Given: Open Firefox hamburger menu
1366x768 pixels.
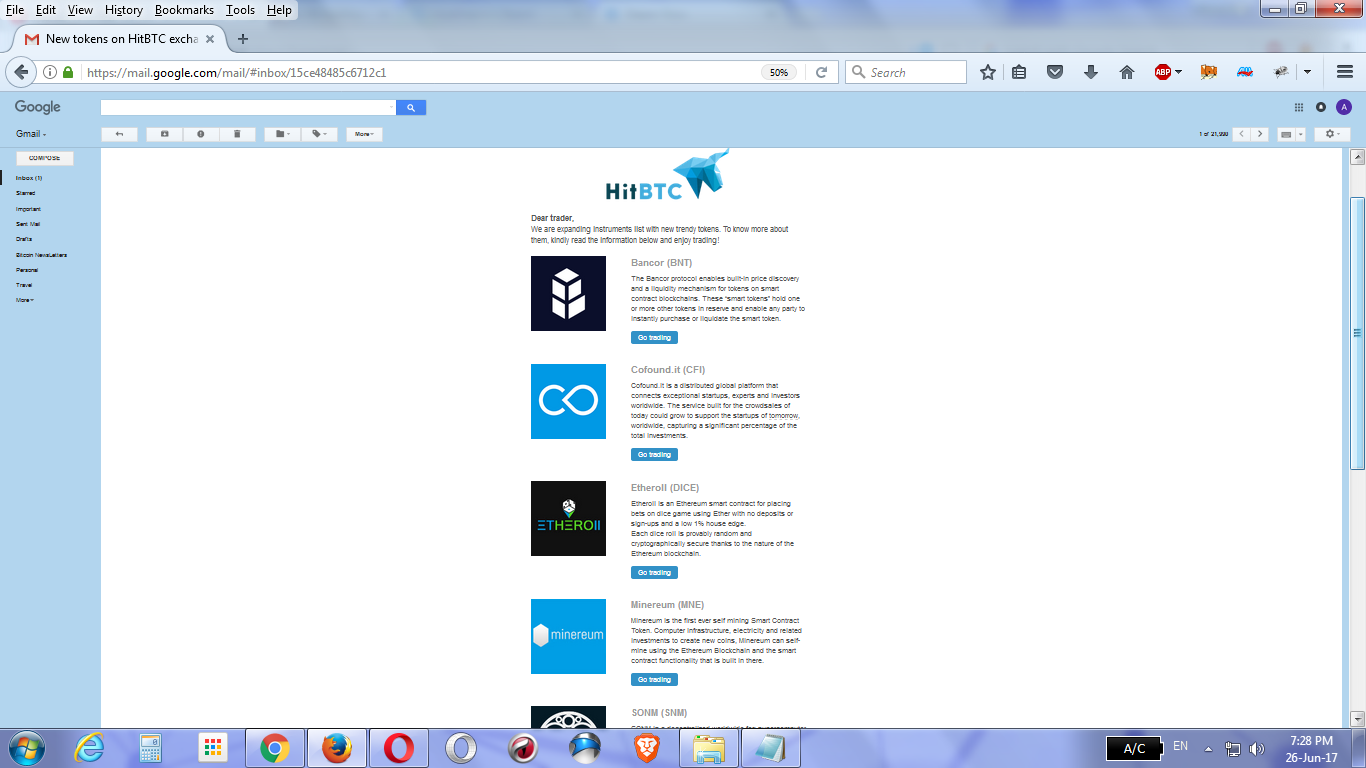Looking at the screenshot, I should tap(1345, 72).
